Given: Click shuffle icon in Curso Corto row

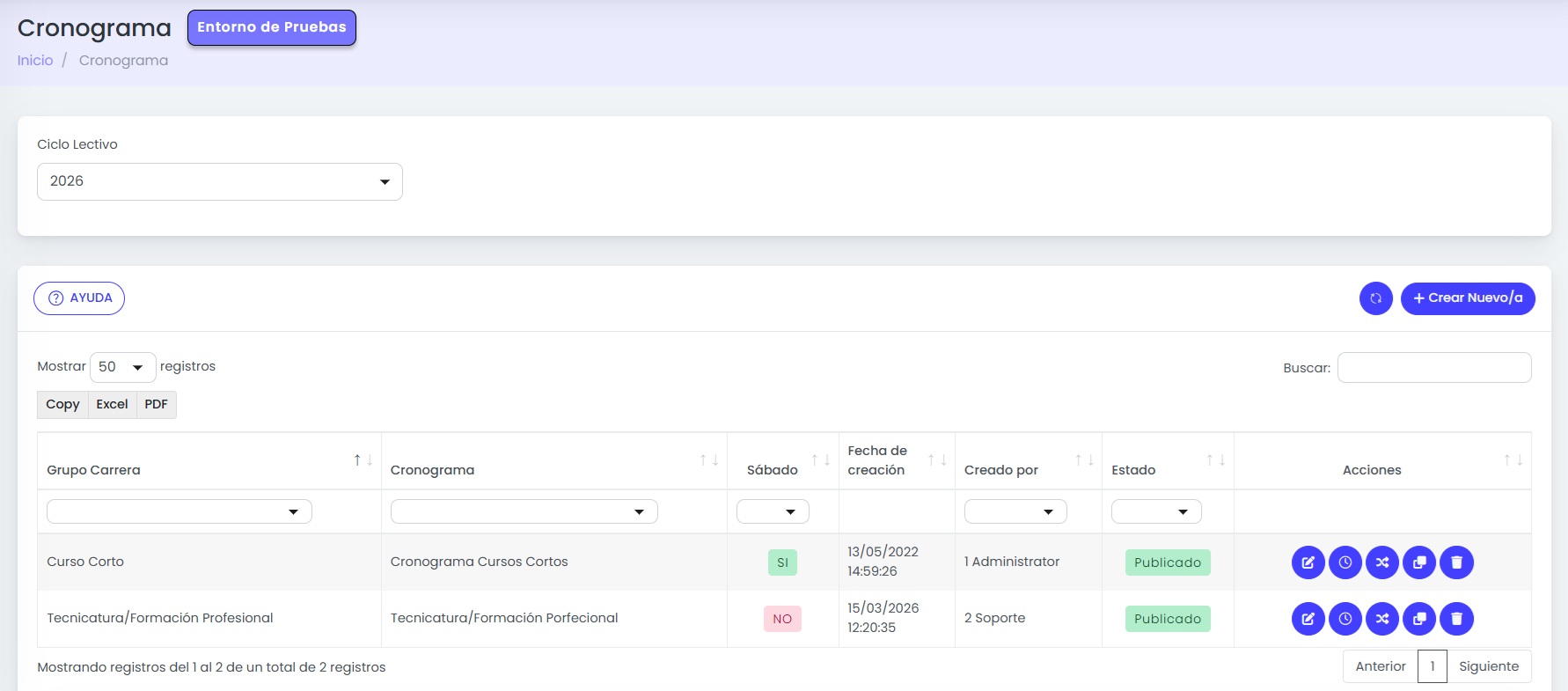Looking at the screenshot, I should [1382, 562].
